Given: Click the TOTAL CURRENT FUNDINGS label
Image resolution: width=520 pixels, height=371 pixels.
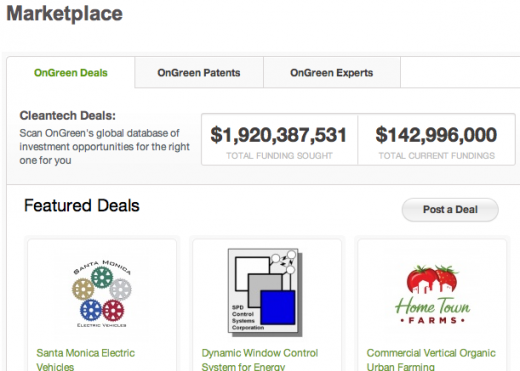Looking at the screenshot, I should (437, 156).
